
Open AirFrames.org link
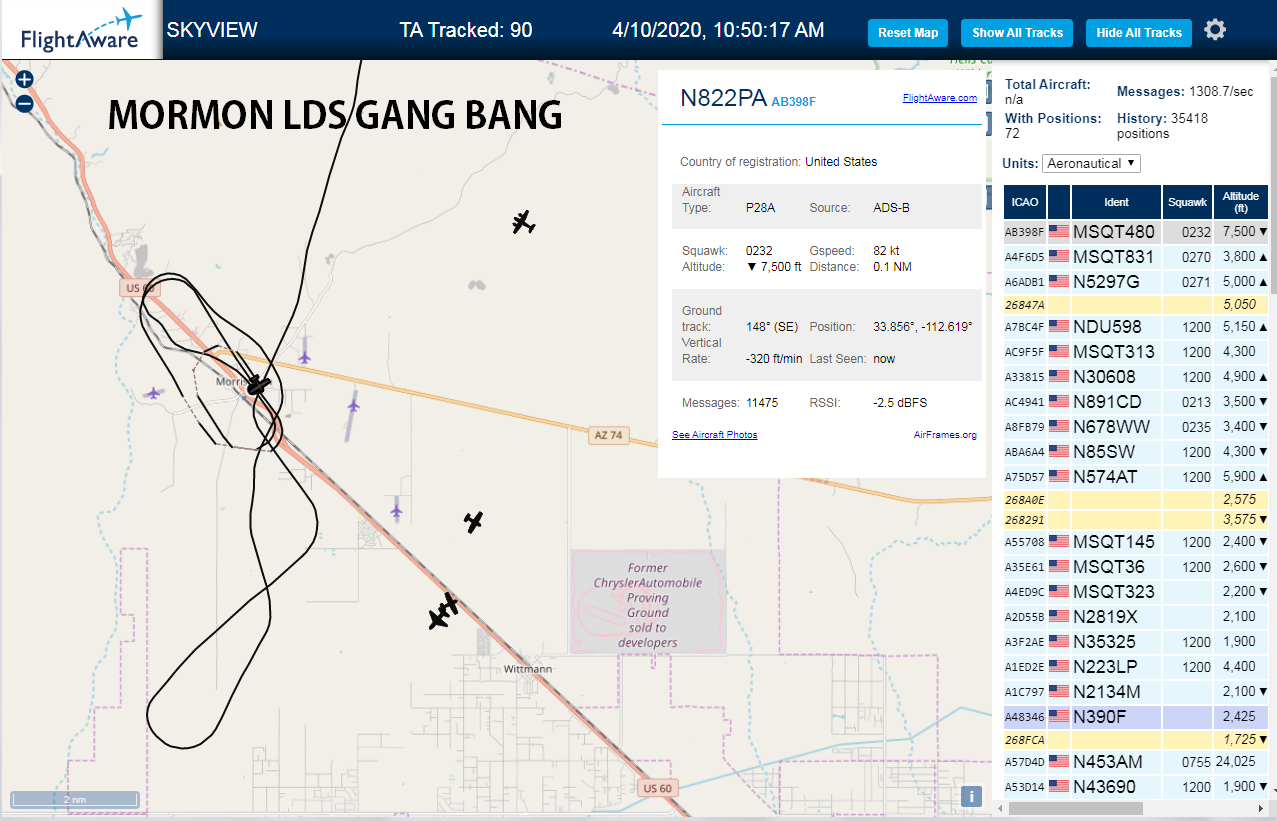coord(945,435)
